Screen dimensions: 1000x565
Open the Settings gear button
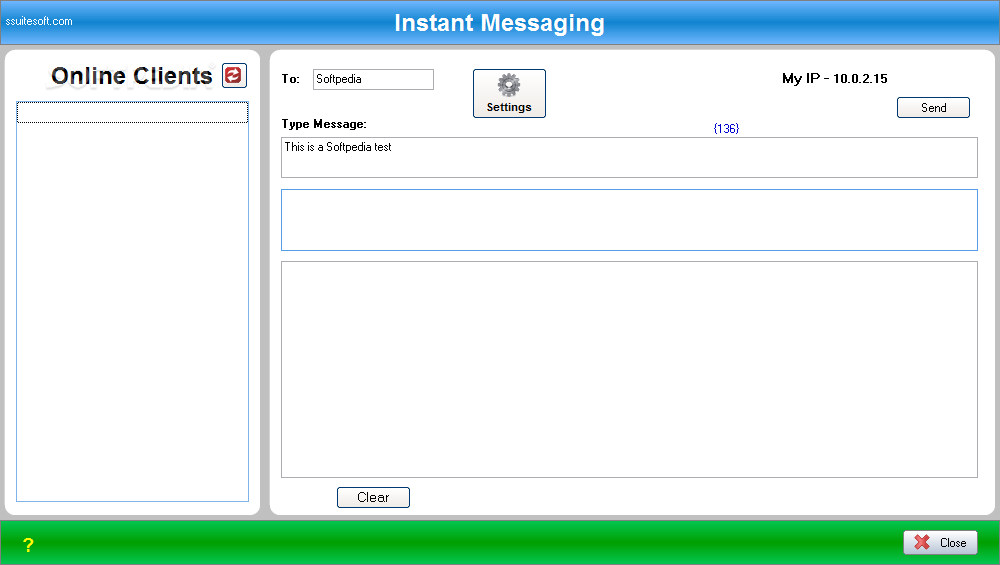tap(509, 93)
